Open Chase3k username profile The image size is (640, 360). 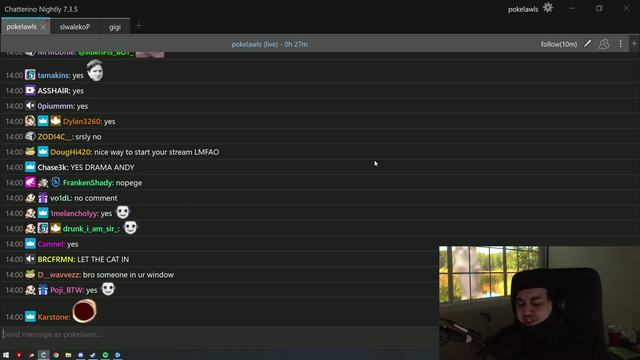[52, 167]
